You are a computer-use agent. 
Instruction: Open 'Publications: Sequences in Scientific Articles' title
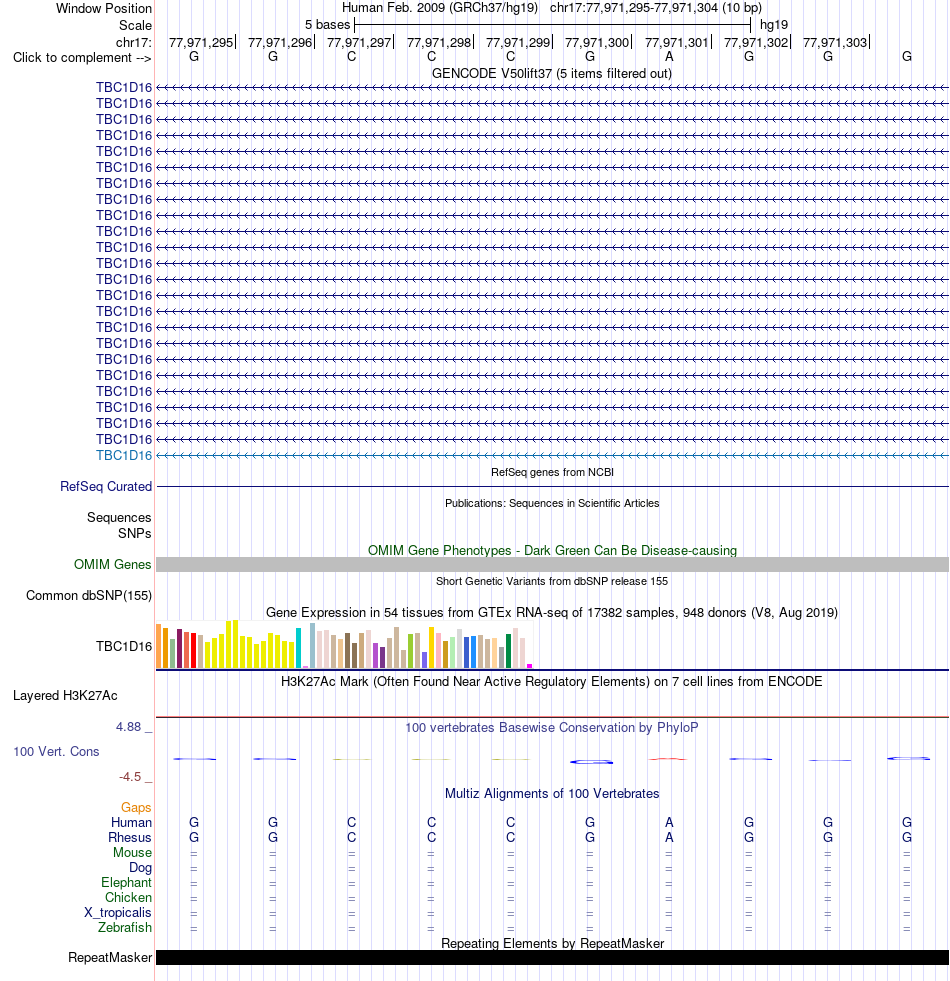tap(552, 503)
